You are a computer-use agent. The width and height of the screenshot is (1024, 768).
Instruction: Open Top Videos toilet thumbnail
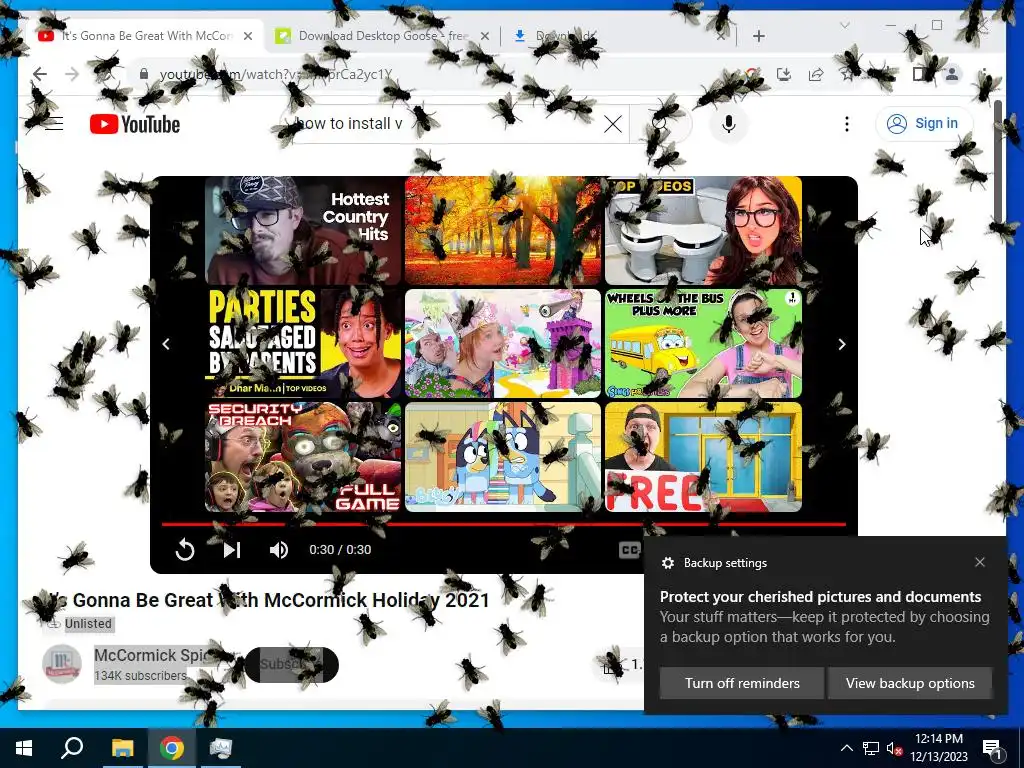pyautogui.click(x=703, y=231)
